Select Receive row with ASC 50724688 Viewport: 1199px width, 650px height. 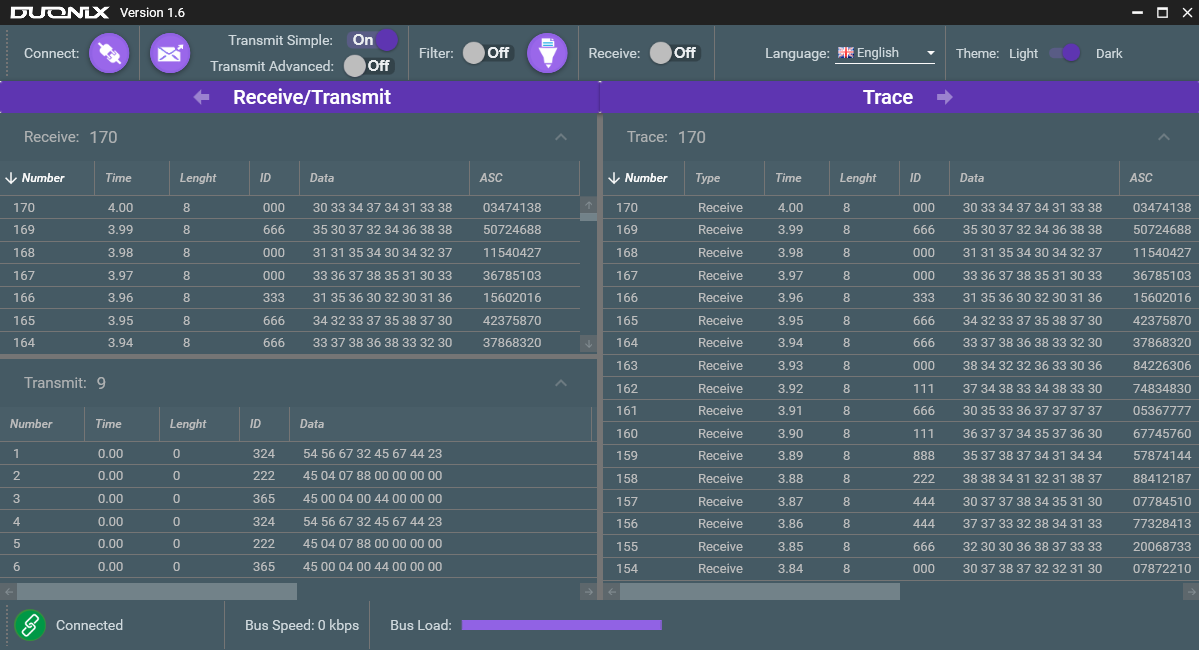click(x=290, y=229)
